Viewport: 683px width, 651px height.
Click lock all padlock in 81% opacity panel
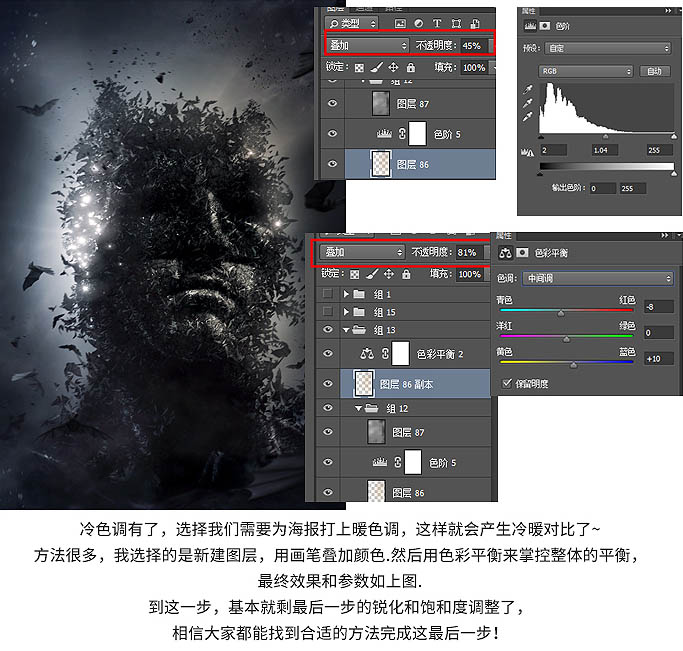pyautogui.click(x=406, y=274)
